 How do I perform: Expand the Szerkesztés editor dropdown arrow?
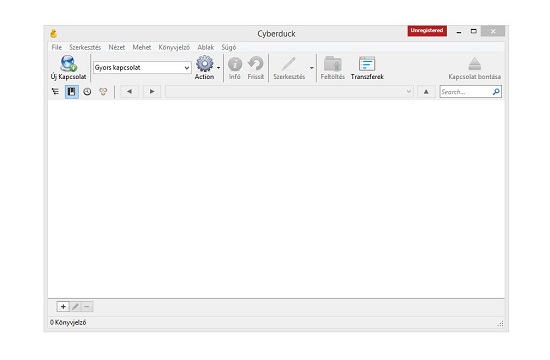tap(311, 68)
